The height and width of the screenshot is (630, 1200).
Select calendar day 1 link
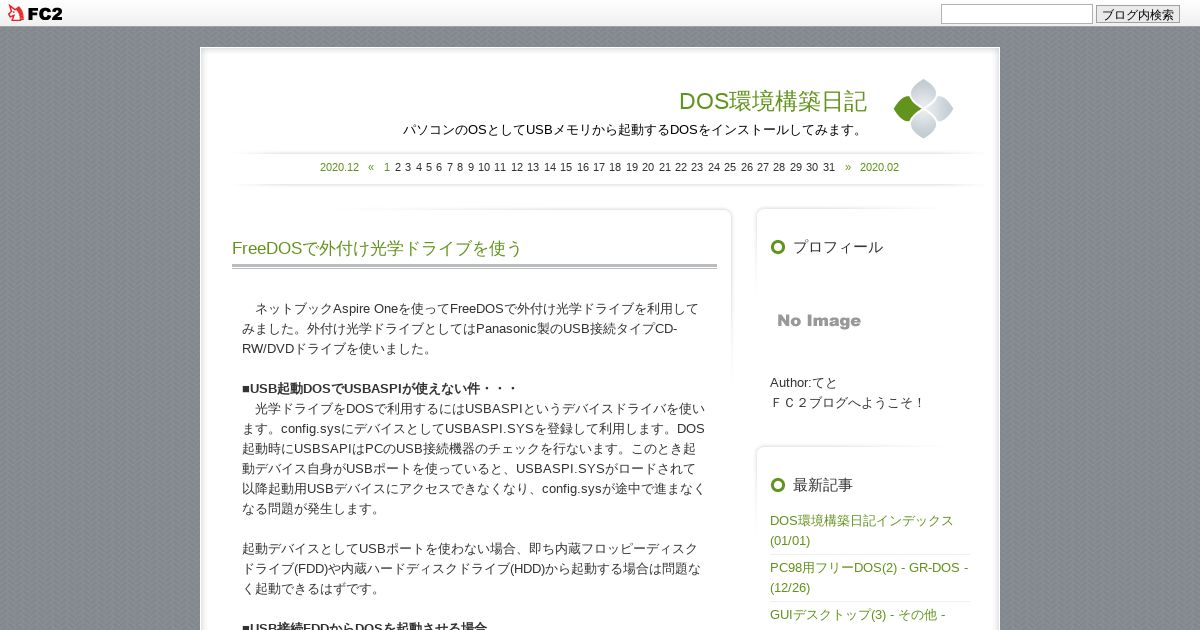[x=387, y=167]
